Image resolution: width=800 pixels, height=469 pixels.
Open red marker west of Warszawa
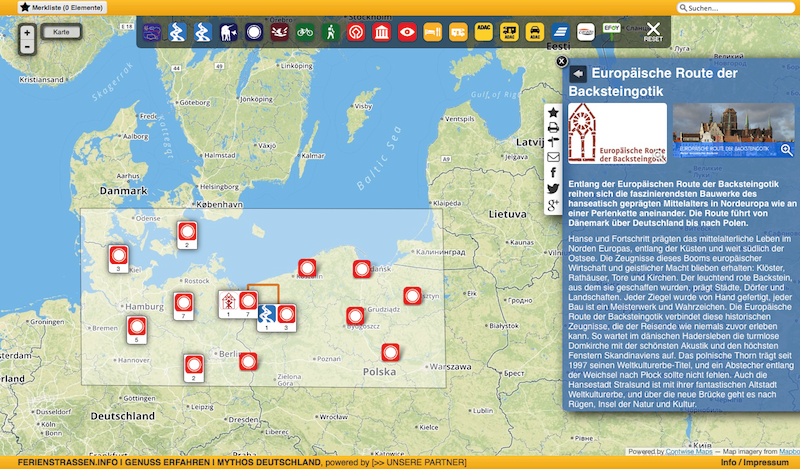coord(390,352)
